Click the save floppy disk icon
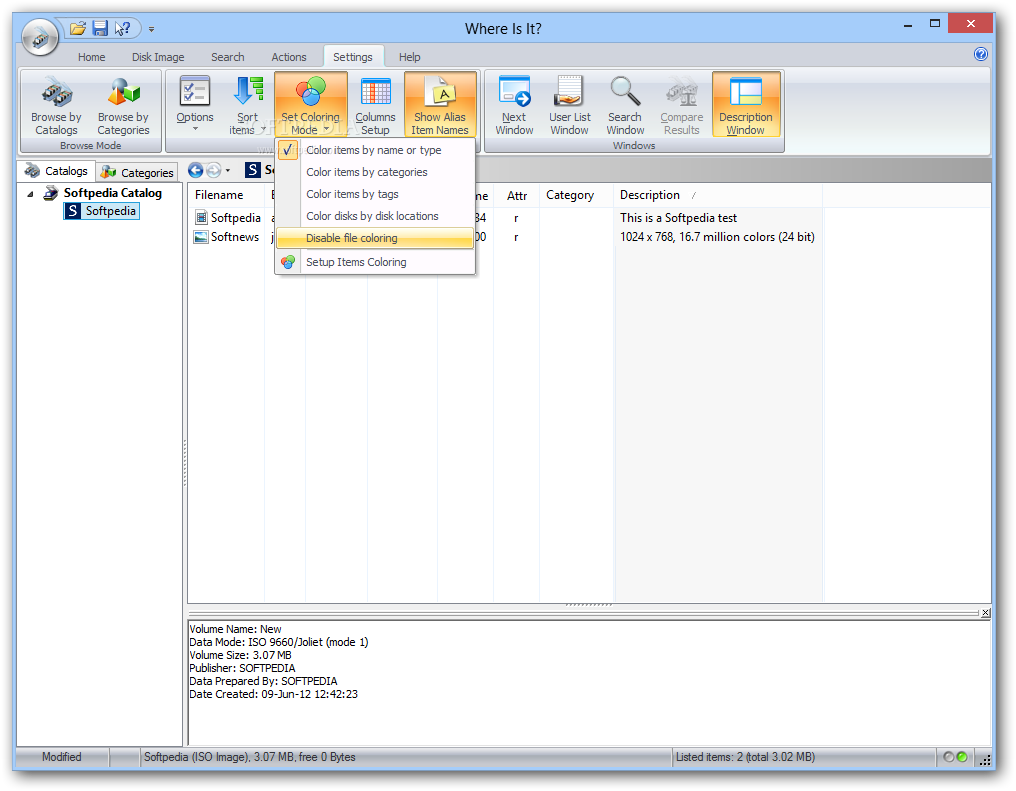Image resolution: width=1016 pixels, height=791 pixels. [100, 29]
